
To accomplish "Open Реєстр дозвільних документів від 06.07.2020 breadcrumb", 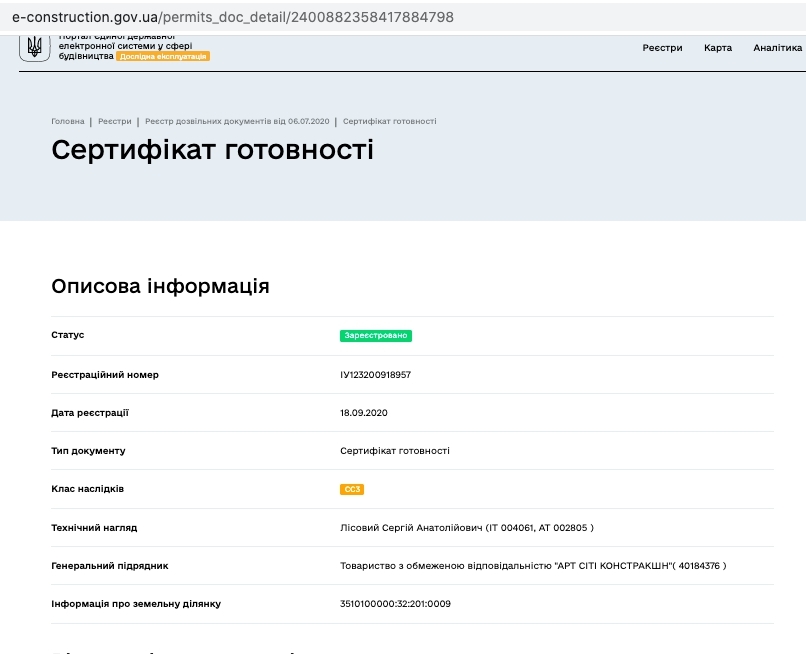I will coord(237,121).
